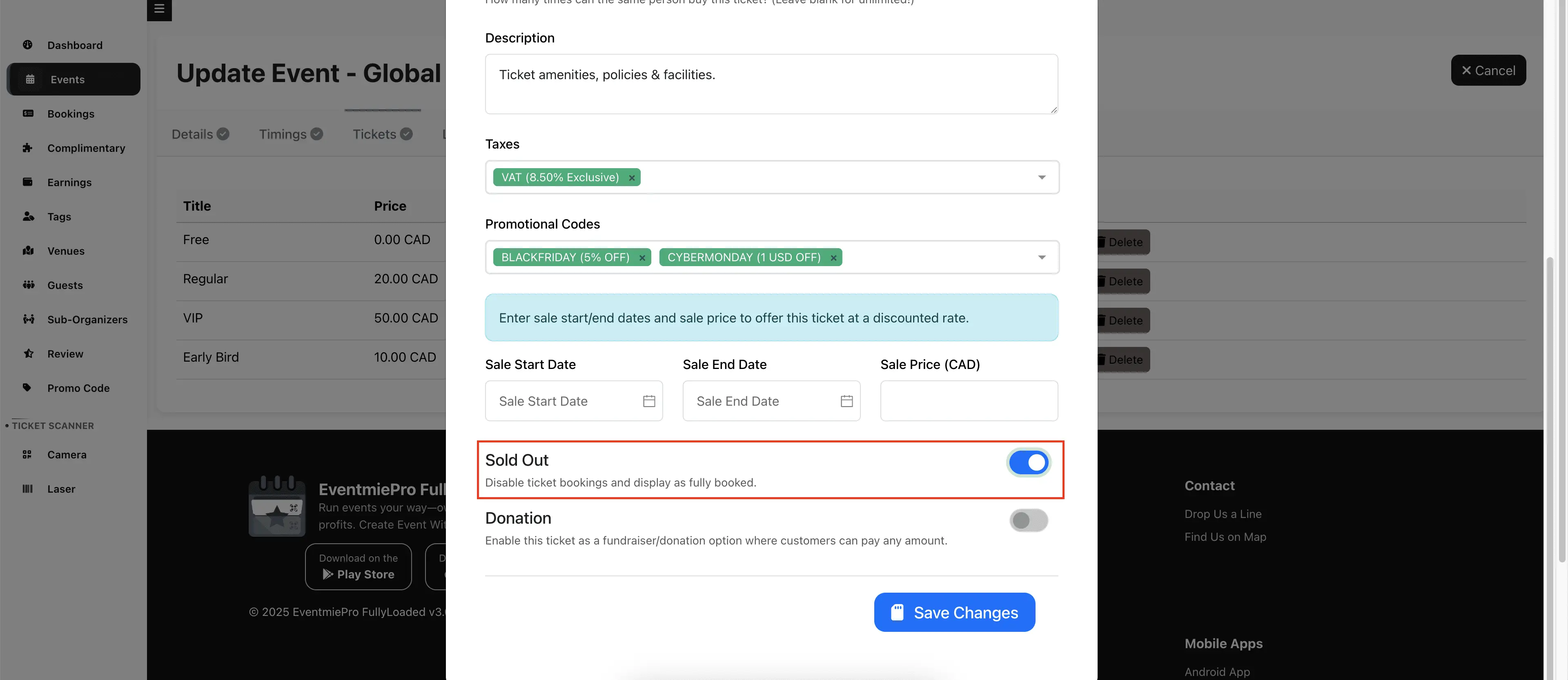This screenshot has height=680, width=1568.
Task: Click the hamburger menu icon
Action: (x=159, y=9)
